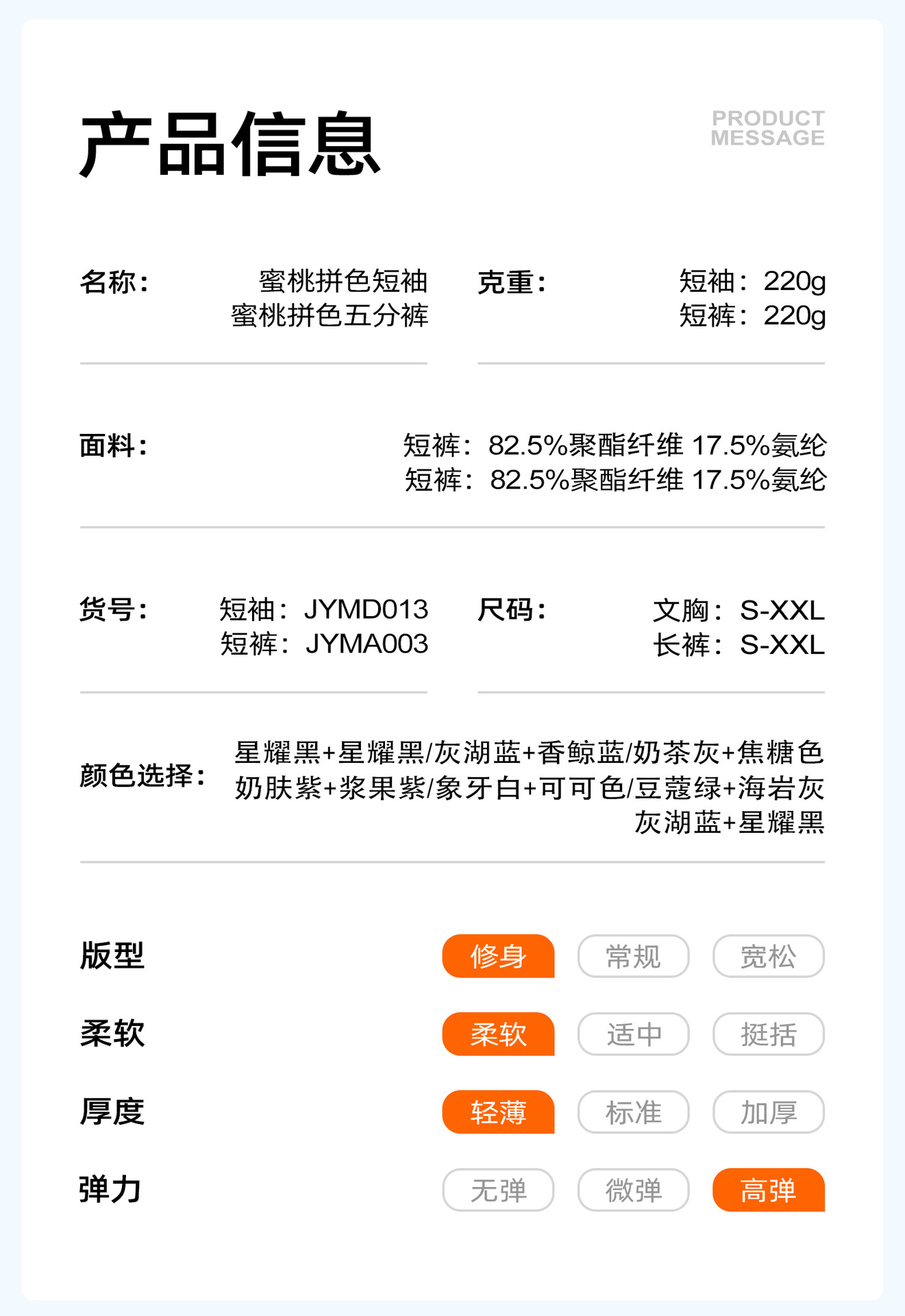Click the 轻薄 thickness button

click(x=498, y=1112)
